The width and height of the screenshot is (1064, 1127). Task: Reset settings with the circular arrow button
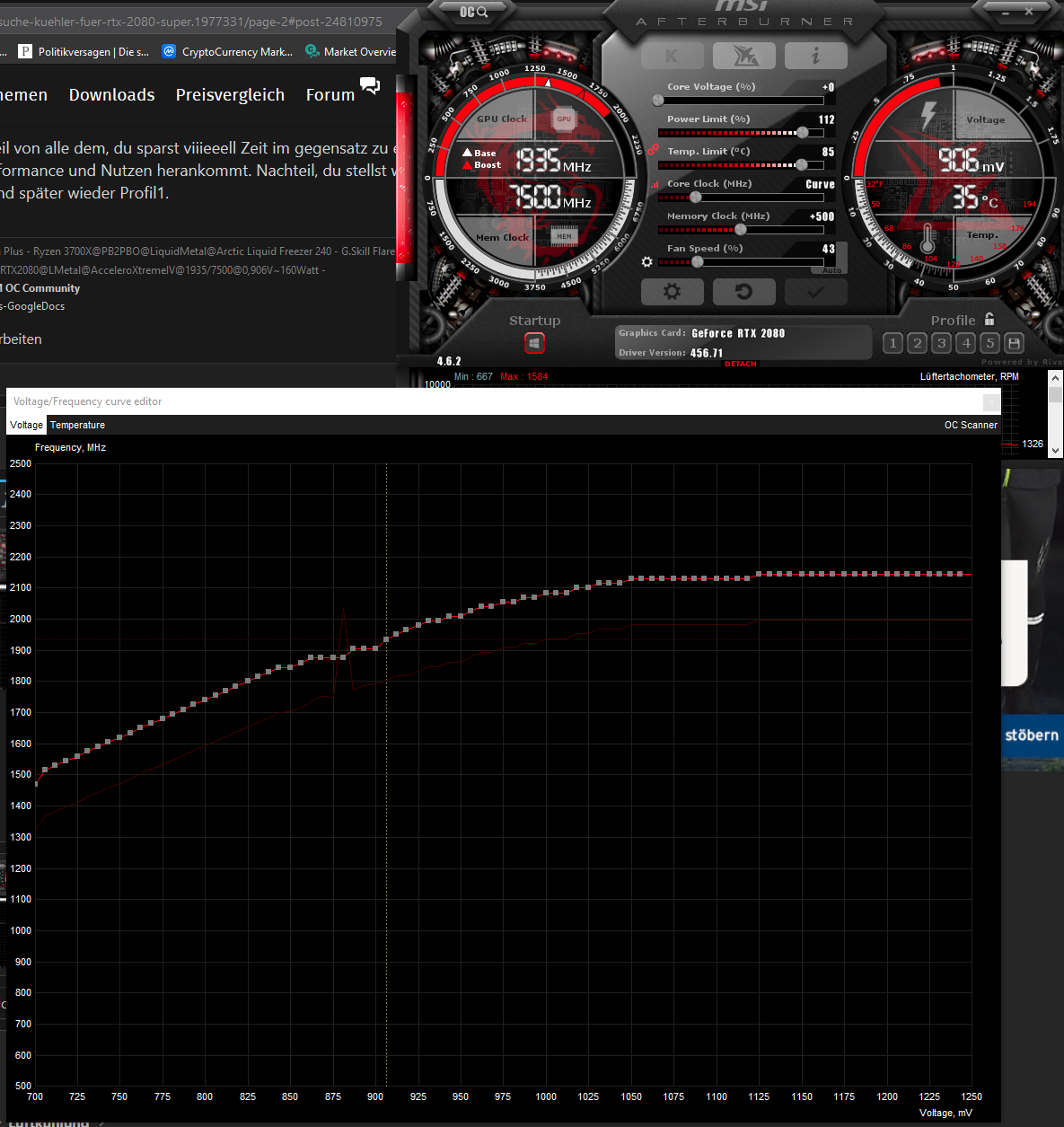point(743,292)
